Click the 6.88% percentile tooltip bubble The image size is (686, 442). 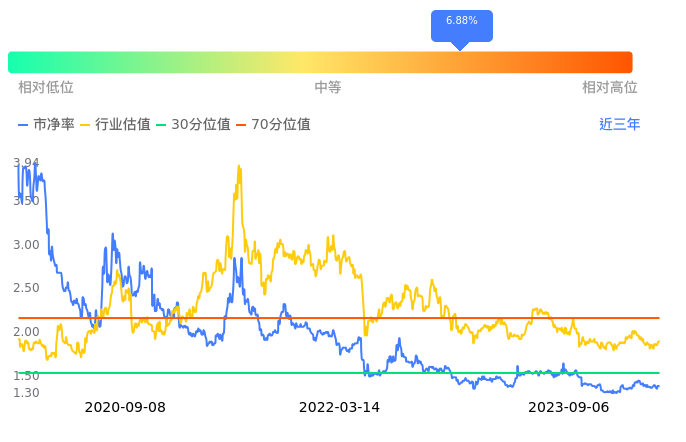pyautogui.click(x=461, y=22)
